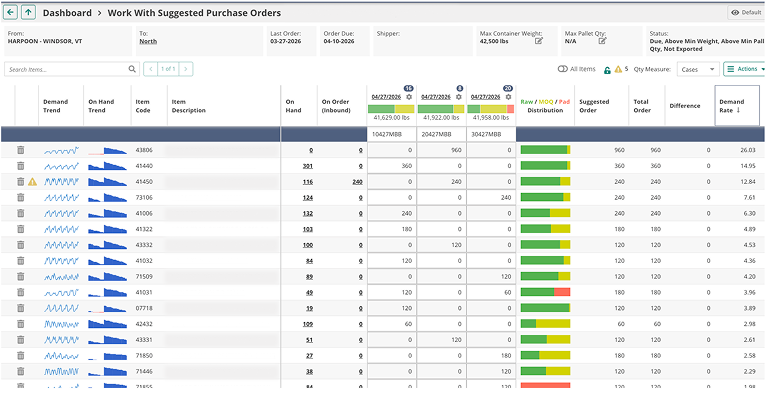Screen dimensions: 766x396
Task: Click the 960 quantity cell for item 43806
Action: click(x=441, y=150)
